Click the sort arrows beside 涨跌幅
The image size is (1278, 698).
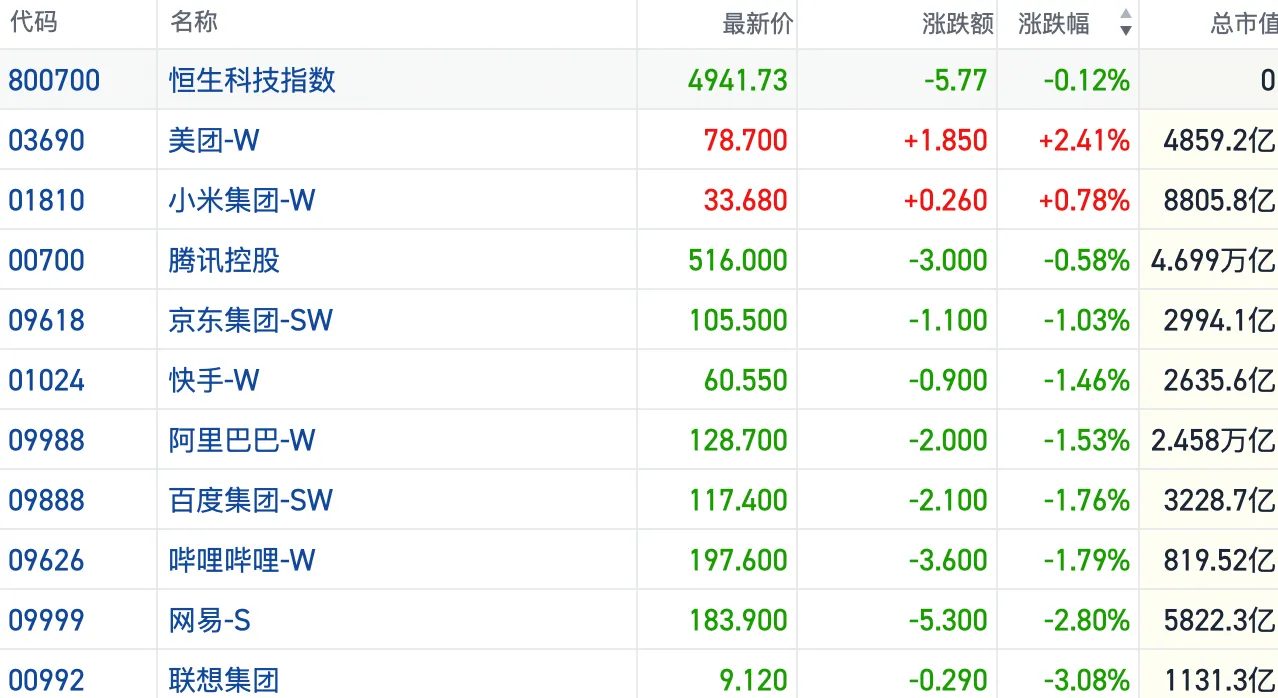click(x=1125, y=22)
